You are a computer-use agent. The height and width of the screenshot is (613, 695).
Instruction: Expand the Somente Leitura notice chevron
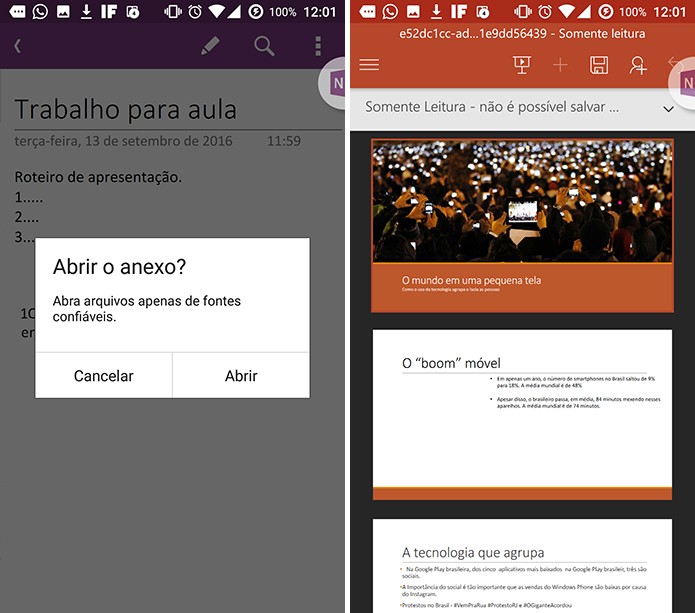tap(668, 109)
